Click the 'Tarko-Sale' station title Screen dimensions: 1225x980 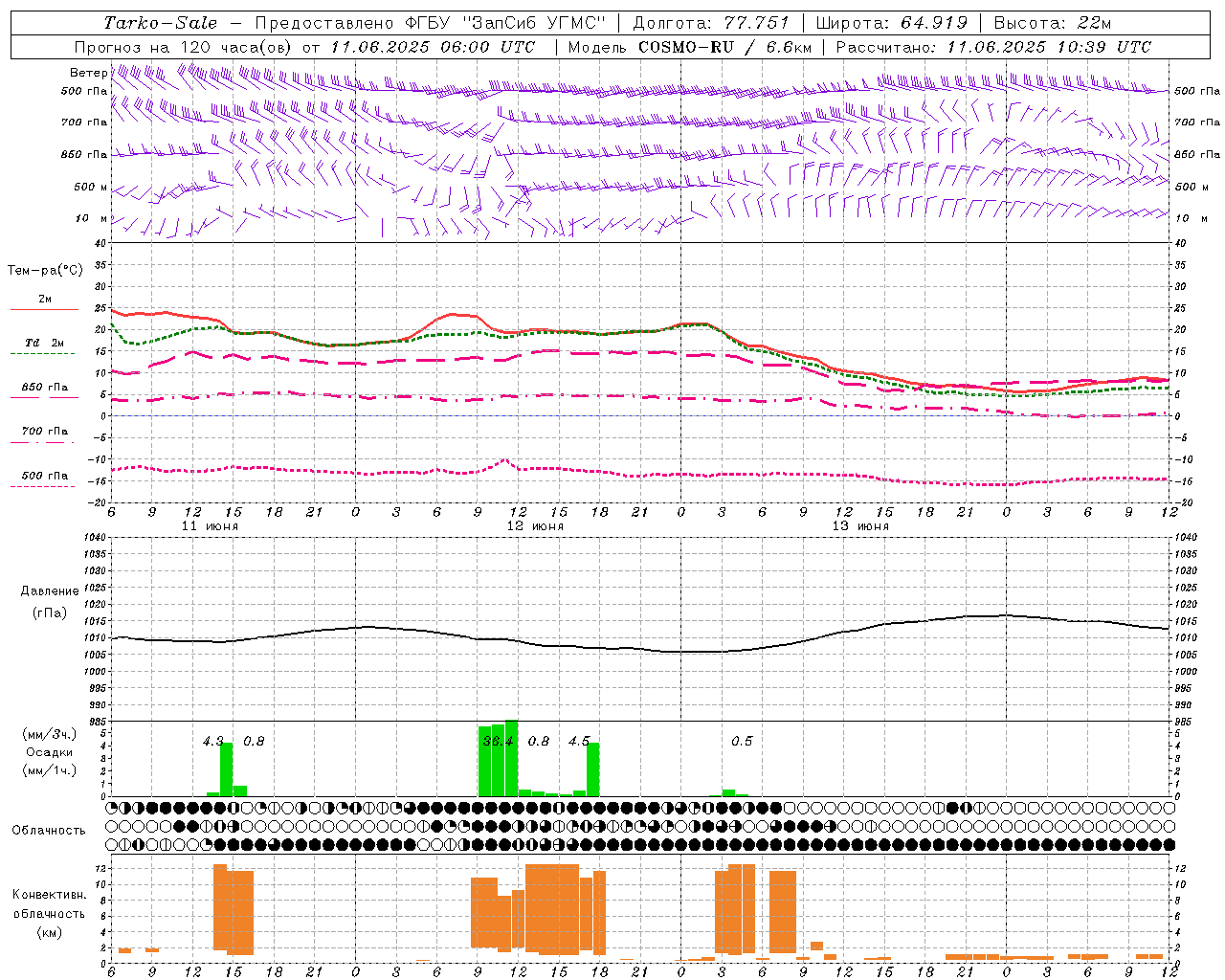(161, 23)
